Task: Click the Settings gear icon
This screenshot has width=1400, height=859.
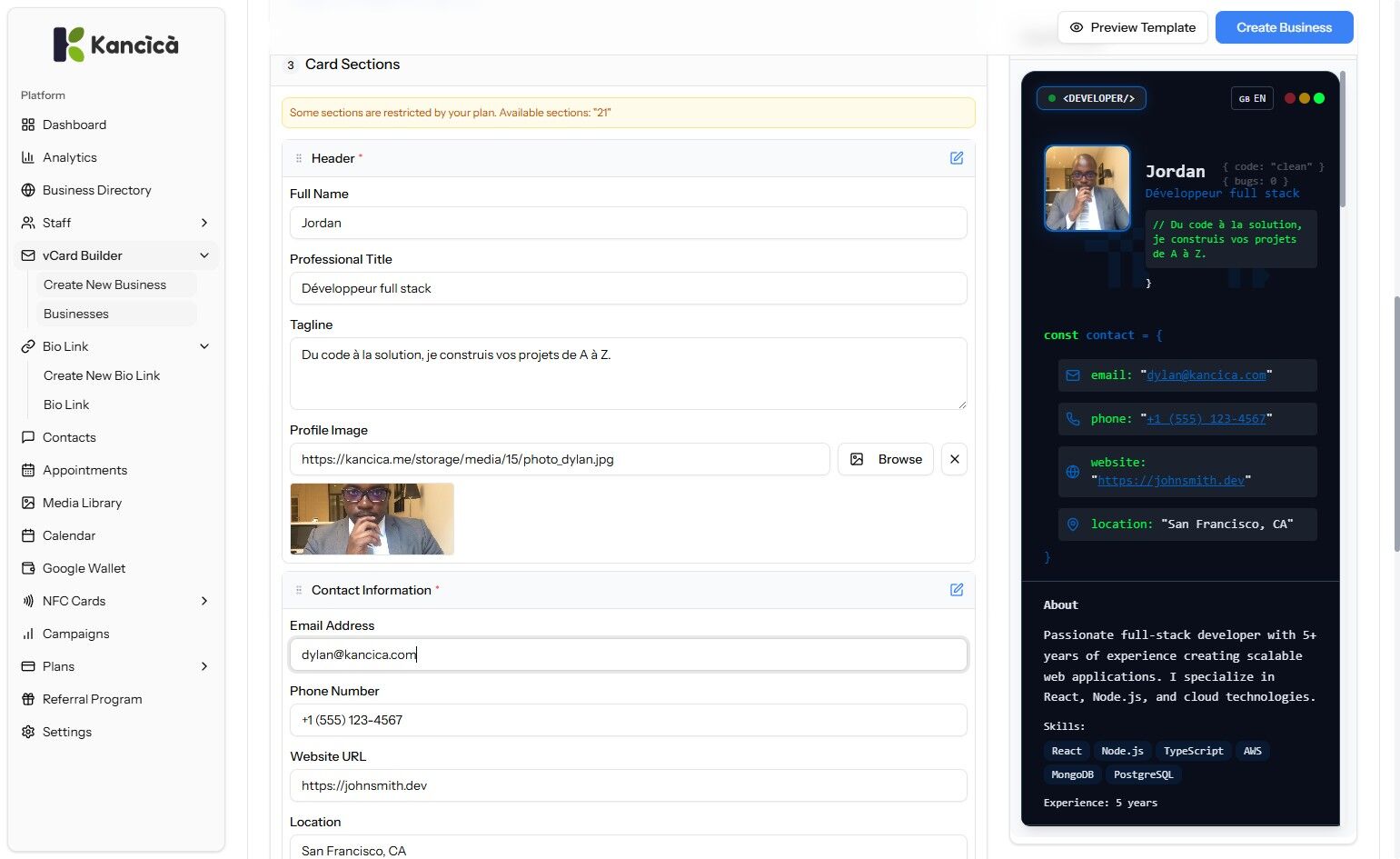Action: click(28, 732)
